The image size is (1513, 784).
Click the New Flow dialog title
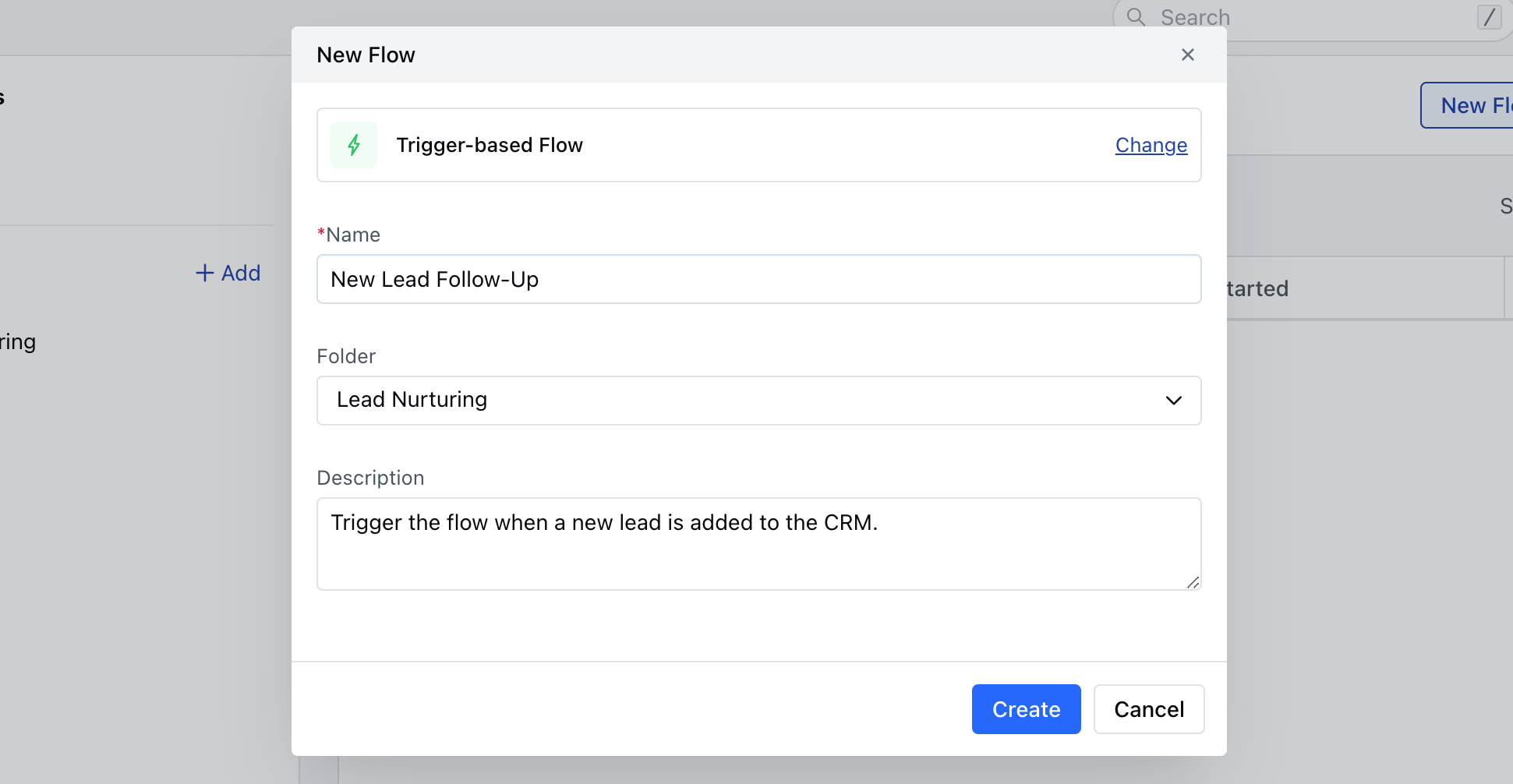366,55
